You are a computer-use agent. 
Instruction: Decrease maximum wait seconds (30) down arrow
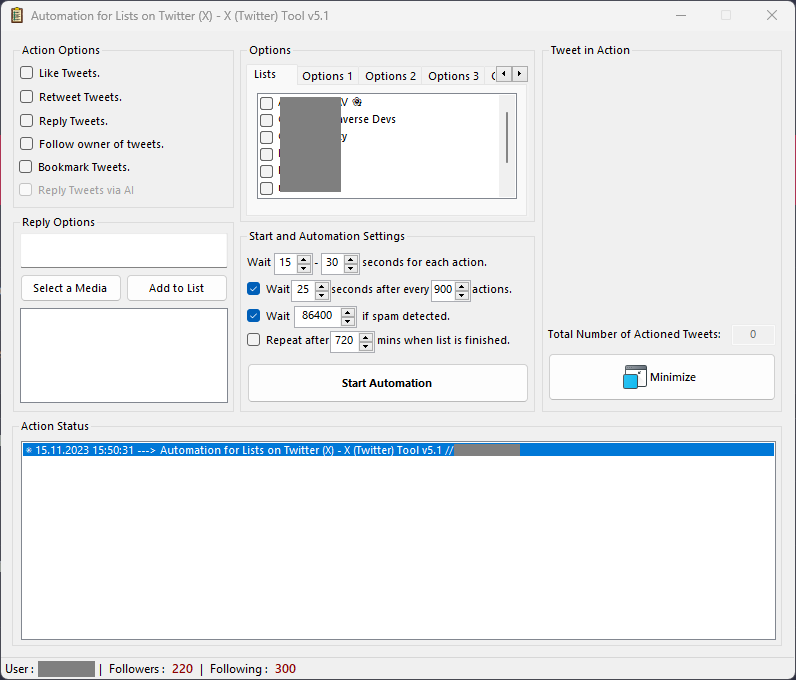click(351, 267)
